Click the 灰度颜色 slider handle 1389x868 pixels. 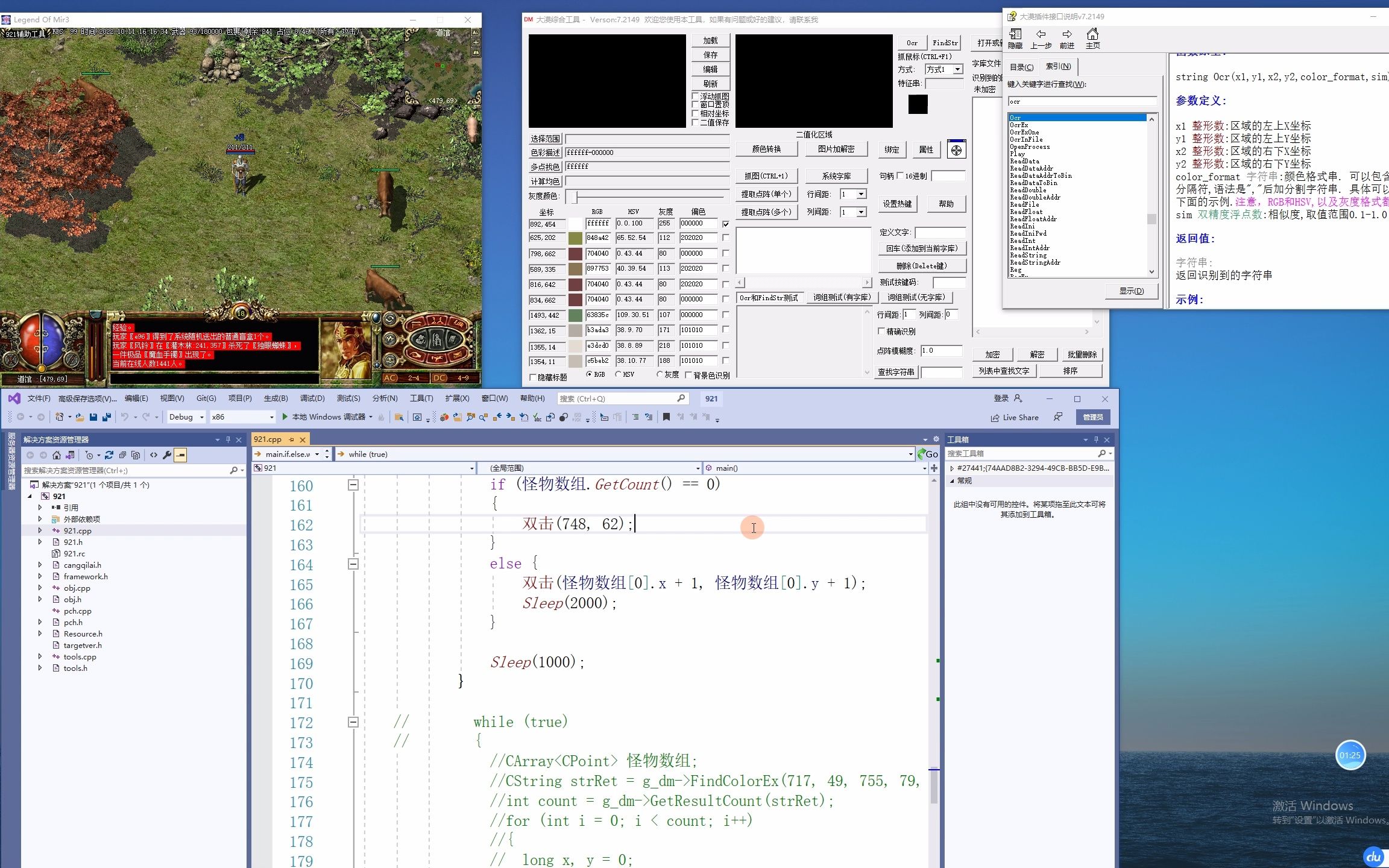point(575,197)
